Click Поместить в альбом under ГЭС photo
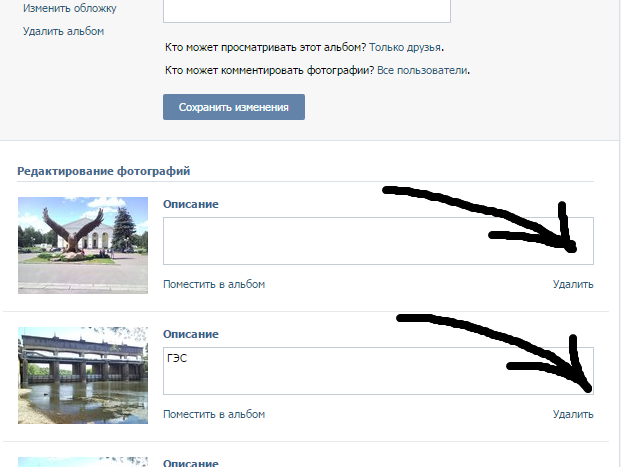Viewport: 641px width, 467px height. 214,414
